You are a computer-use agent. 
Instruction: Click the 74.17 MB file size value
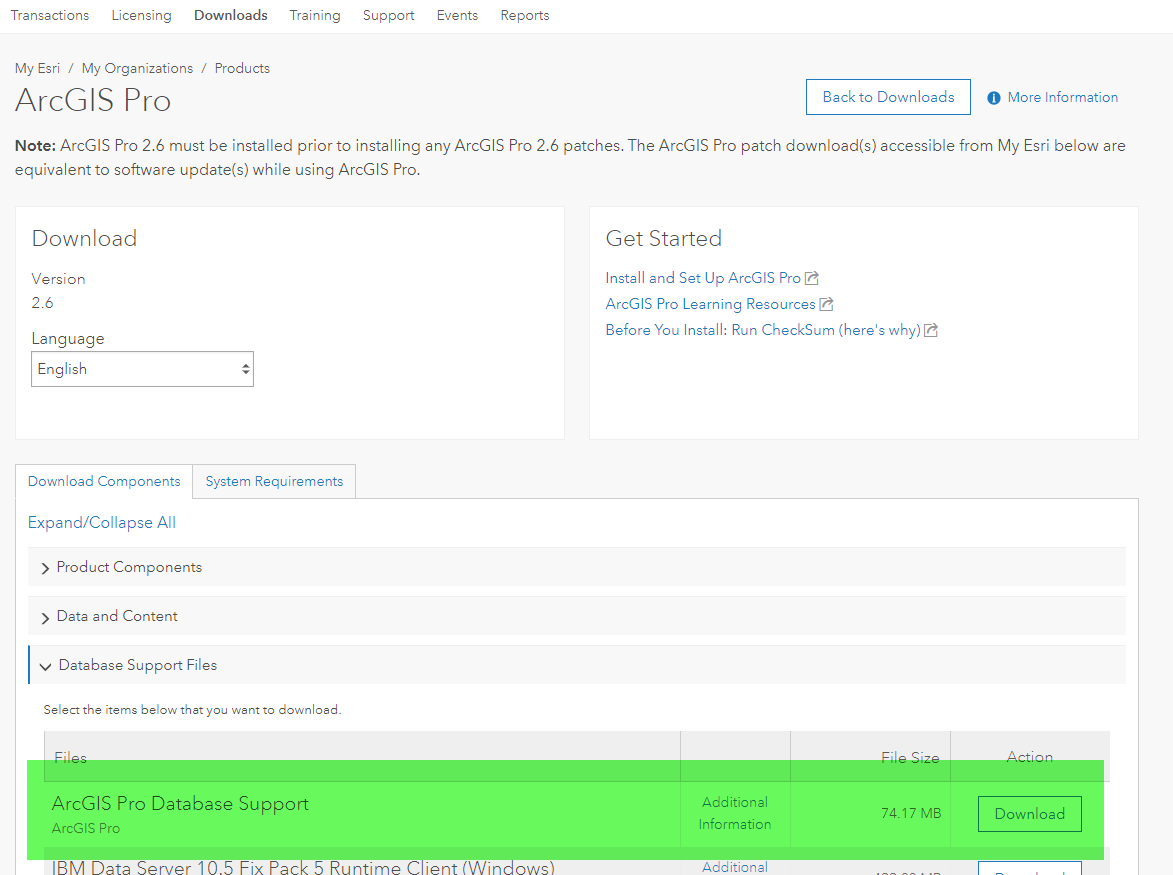[x=910, y=813]
